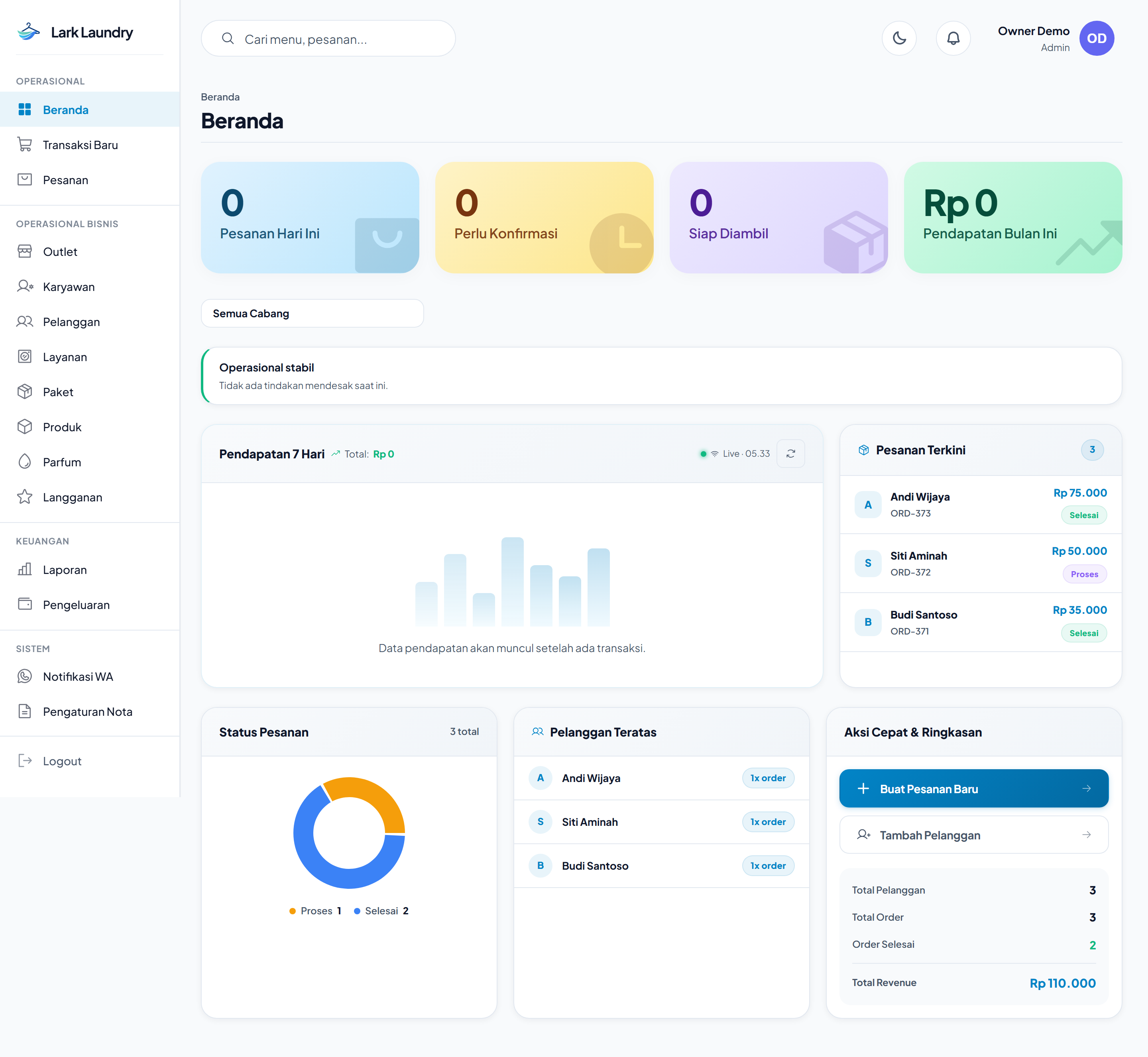This screenshot has width=1148, height=1057.
Task: Click the Karyawan employee icon
Action: pyautogui.click(x=25, y=287)
